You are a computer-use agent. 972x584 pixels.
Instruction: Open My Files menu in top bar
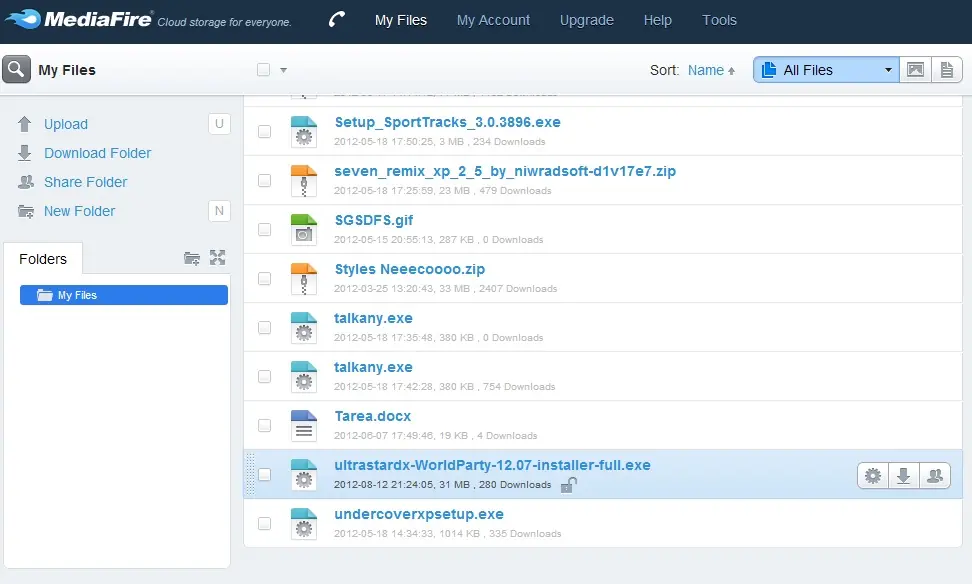tap(400, 20)
